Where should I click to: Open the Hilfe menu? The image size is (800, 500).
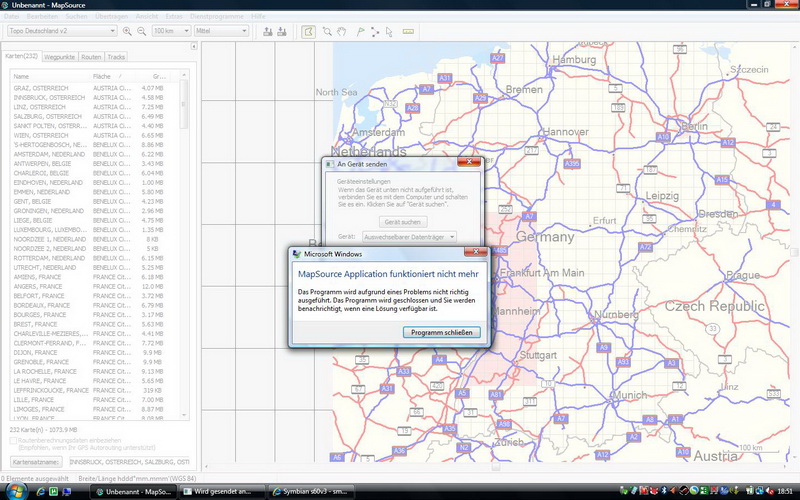tap(258, 16)
